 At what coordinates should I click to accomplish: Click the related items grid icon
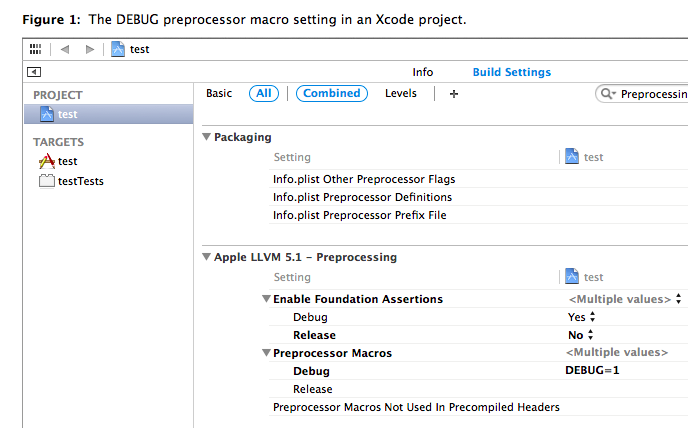tap(36, 49)
